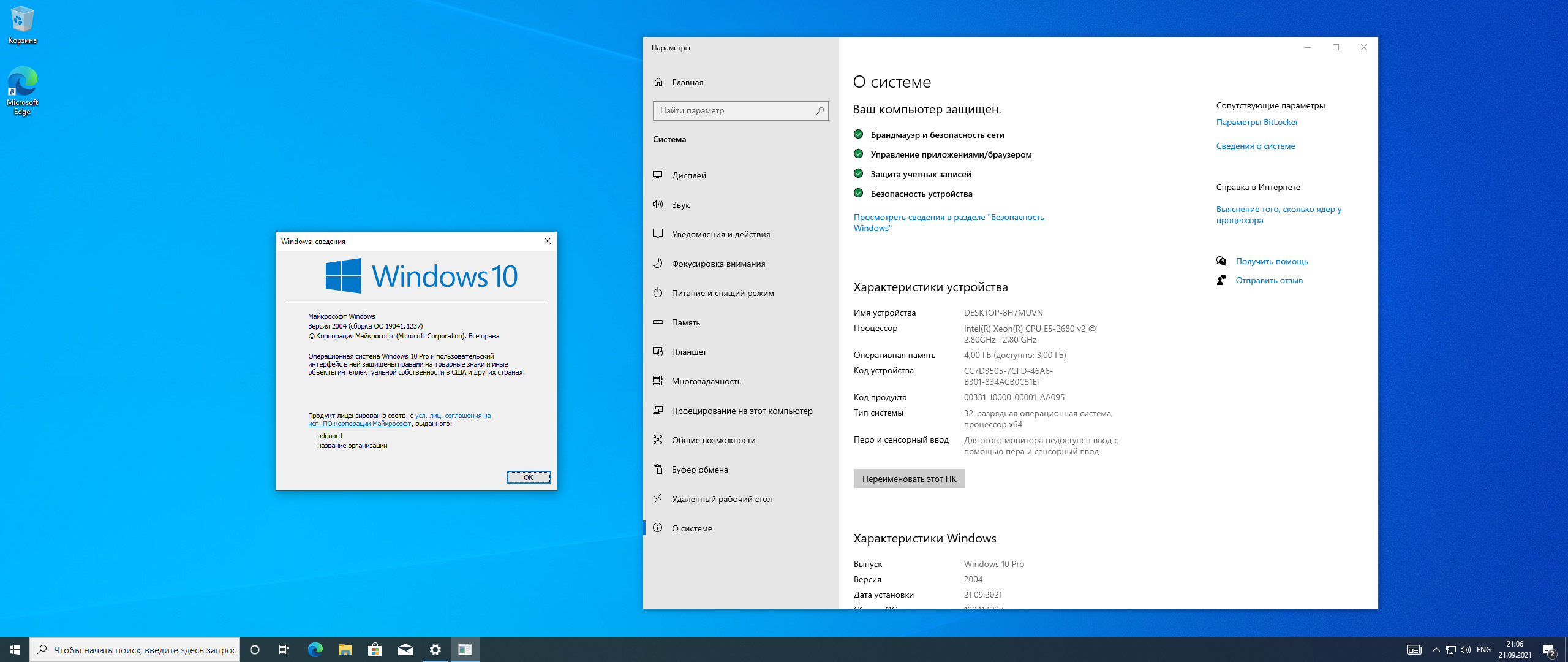Open the notification center icon
1568x662 pixels.
pyautogui.click(x=1550, y=650)
